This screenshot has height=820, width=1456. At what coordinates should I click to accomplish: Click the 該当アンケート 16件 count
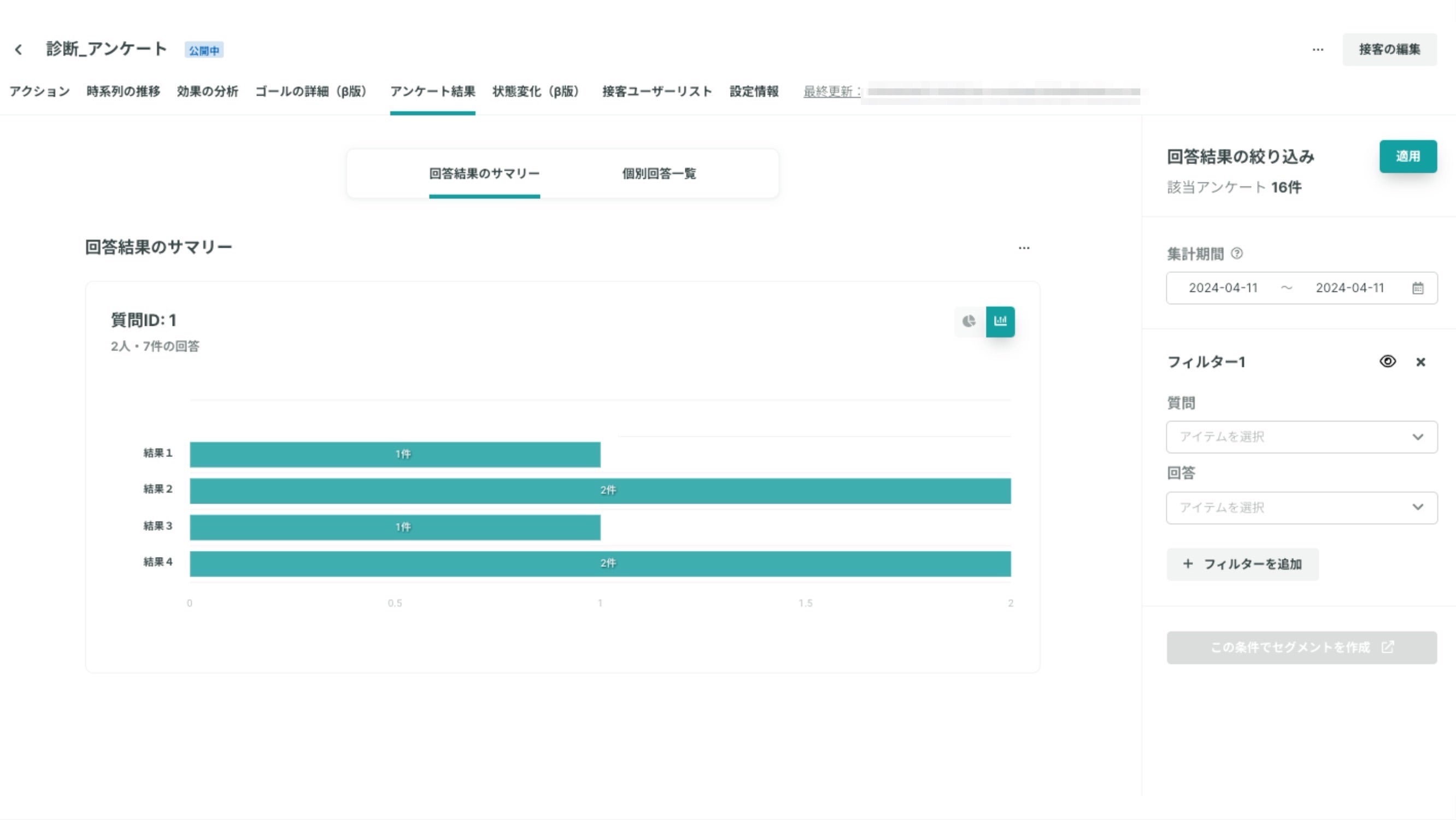coord(1234,188)
